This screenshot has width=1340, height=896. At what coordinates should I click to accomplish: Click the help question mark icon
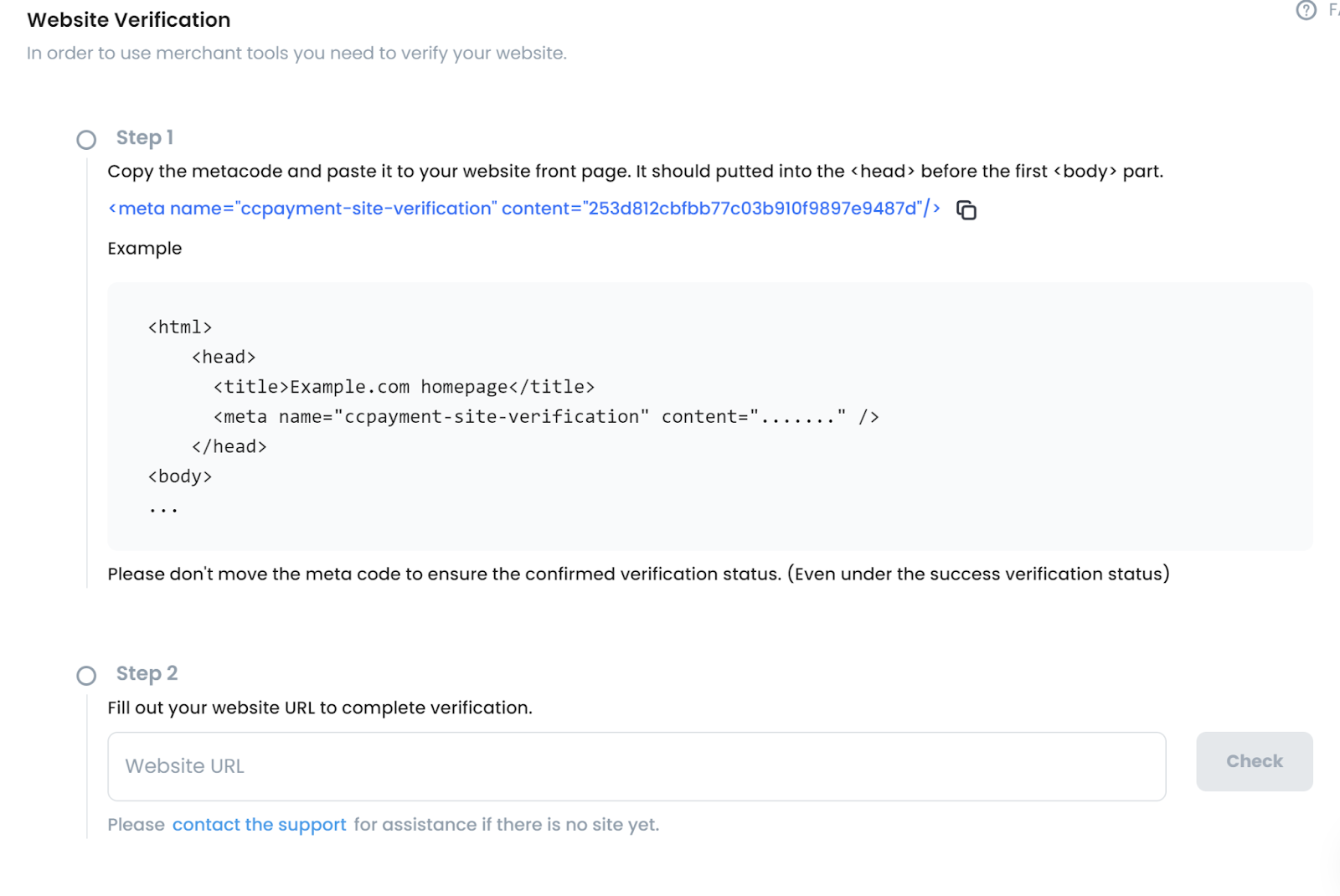point(1306,10)
